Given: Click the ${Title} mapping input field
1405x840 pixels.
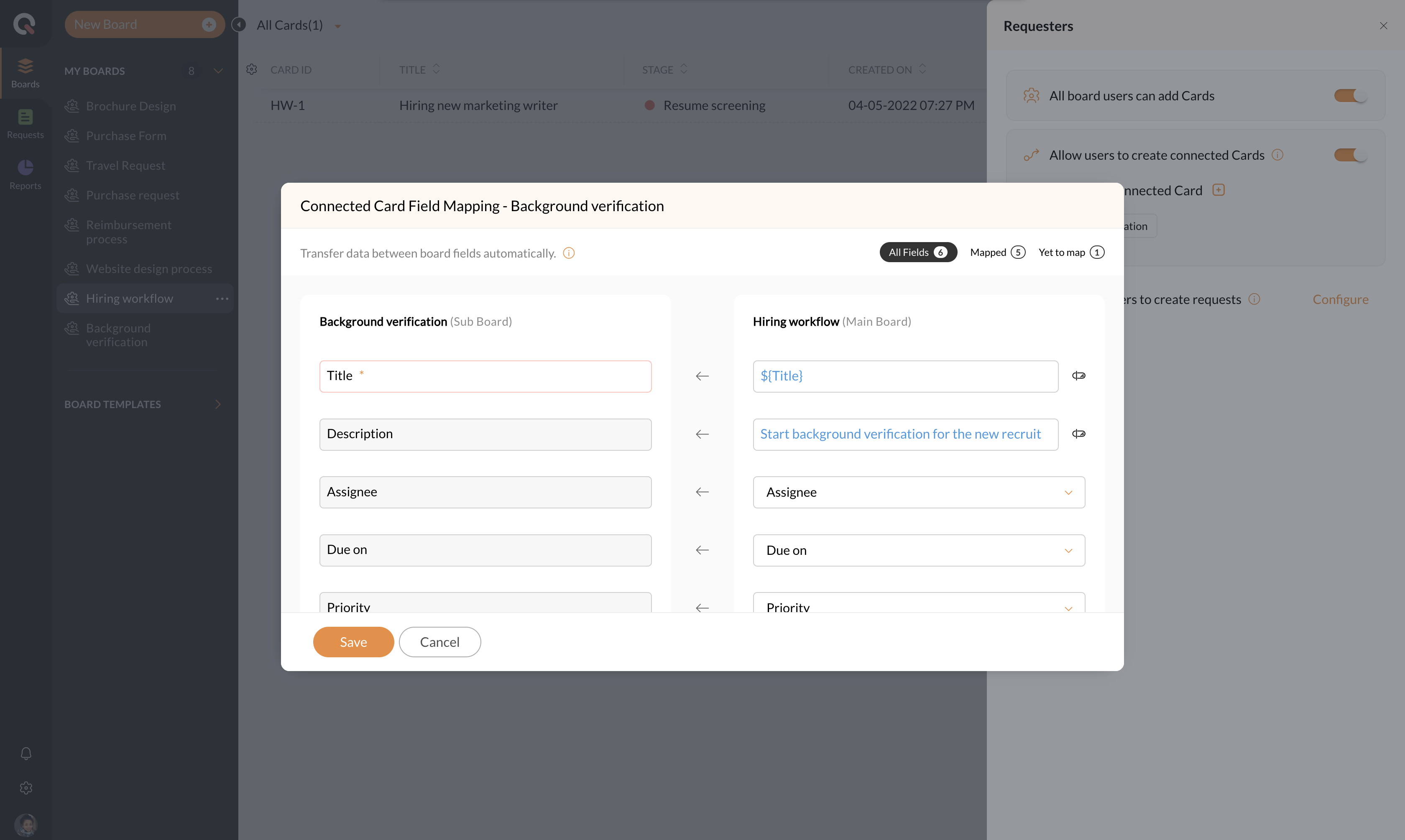Looking at the screenshot, I should tap(904, 376).
